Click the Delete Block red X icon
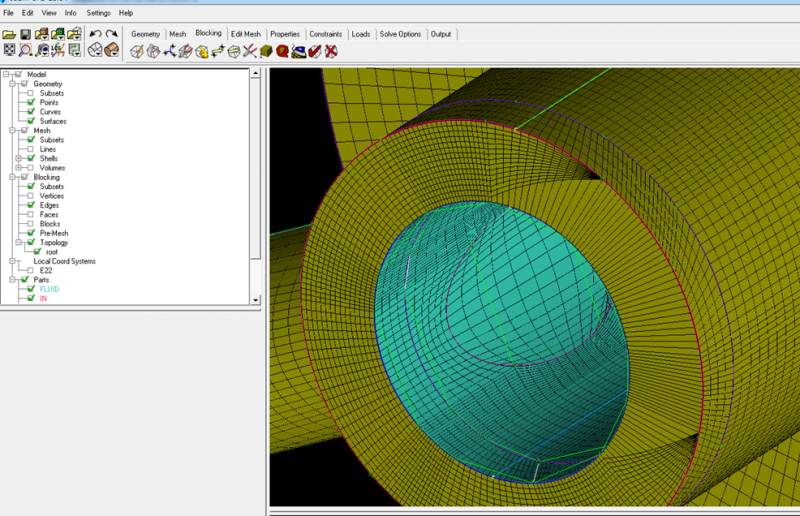 click(x=331, y=51)
